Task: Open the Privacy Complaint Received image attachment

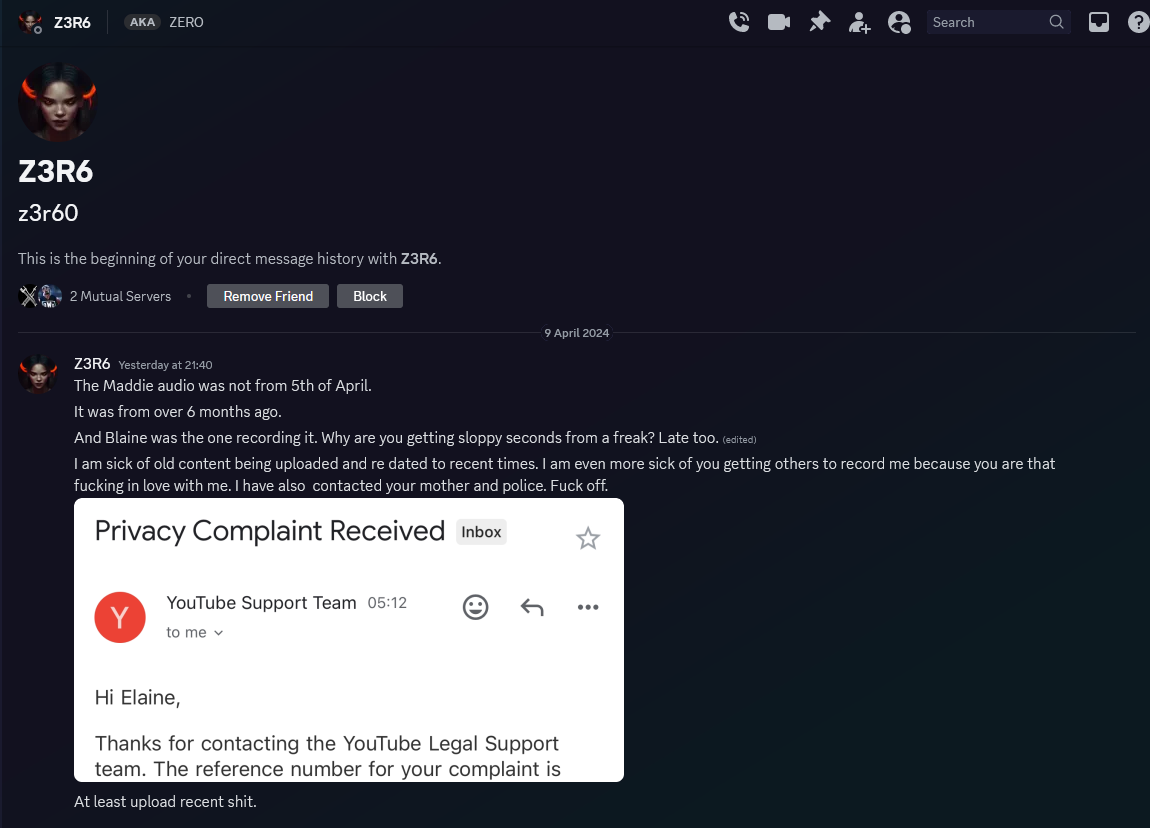Action: pos(348,640)
